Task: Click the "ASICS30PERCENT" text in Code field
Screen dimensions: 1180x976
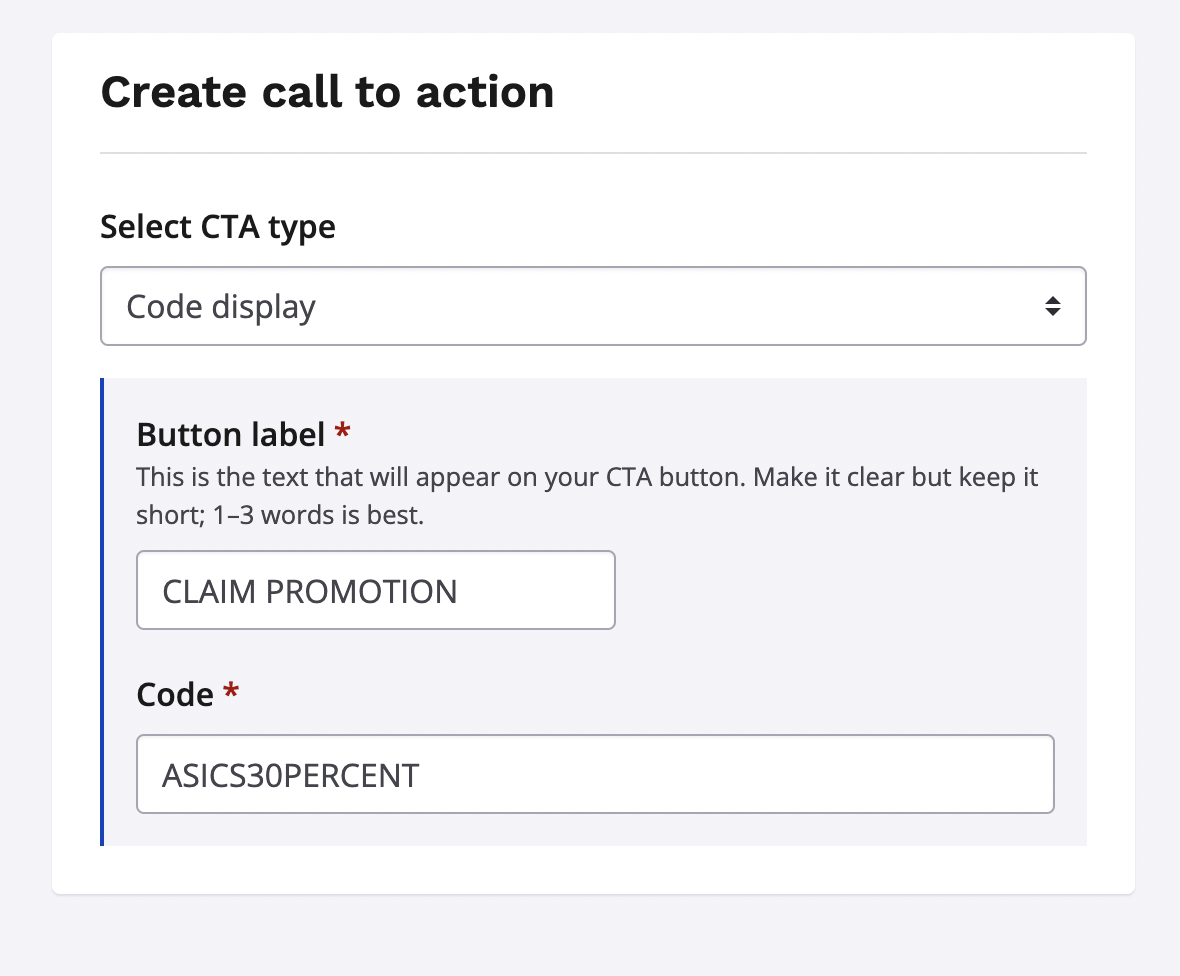Action: (290, 775)
